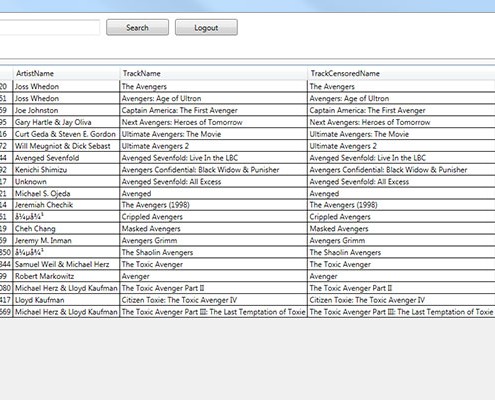Select TrackName cell 'Masked Avengers'
The height and width of the screenshot is (400, 495).
(x=213, y=229)
